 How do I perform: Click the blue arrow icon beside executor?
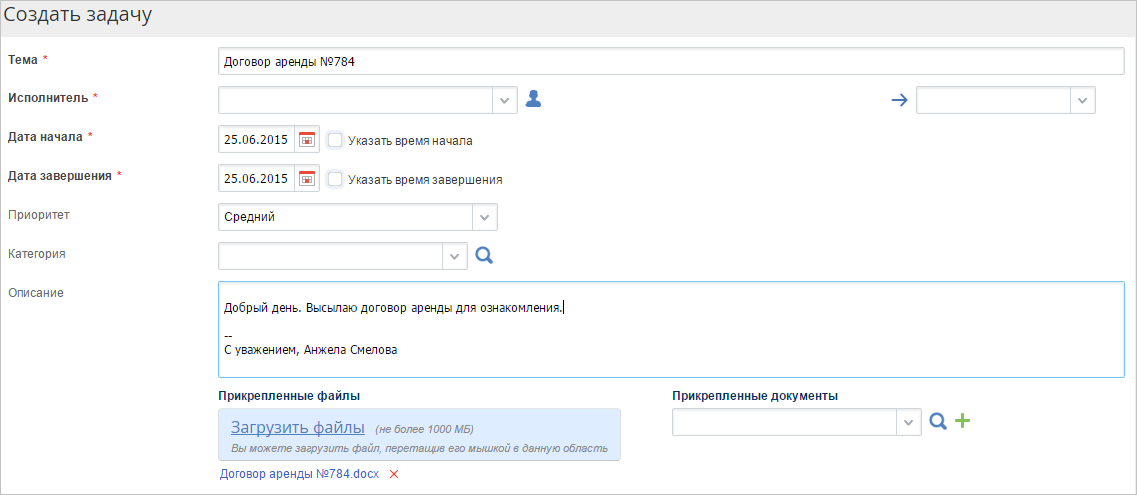pos(899,101)
